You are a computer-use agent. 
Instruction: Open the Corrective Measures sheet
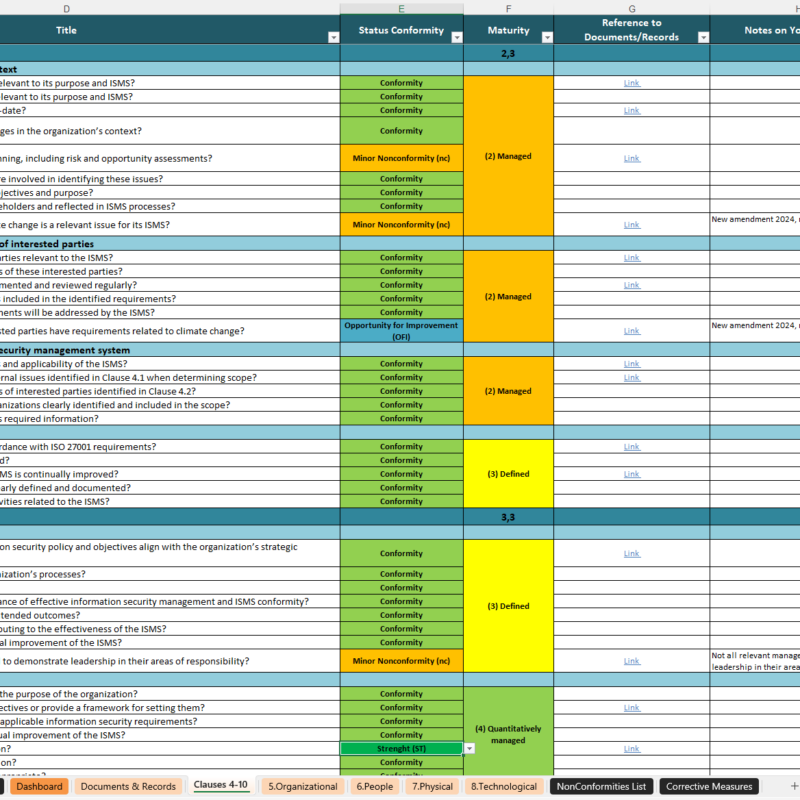(x=709, y=786)
